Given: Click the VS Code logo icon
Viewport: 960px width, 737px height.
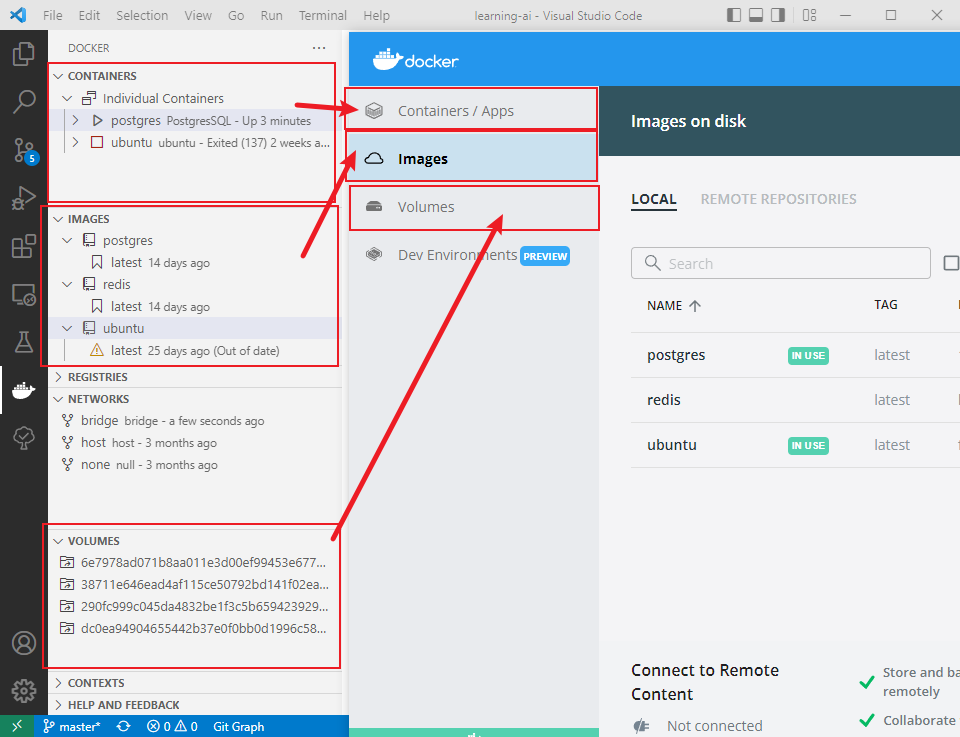Looking at the screenshot, I should point(18,15).
